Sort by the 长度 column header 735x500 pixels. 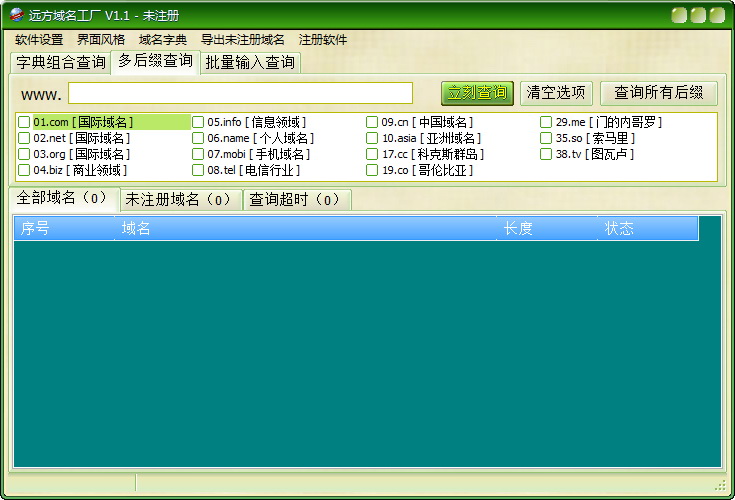[x=547, y=229]
